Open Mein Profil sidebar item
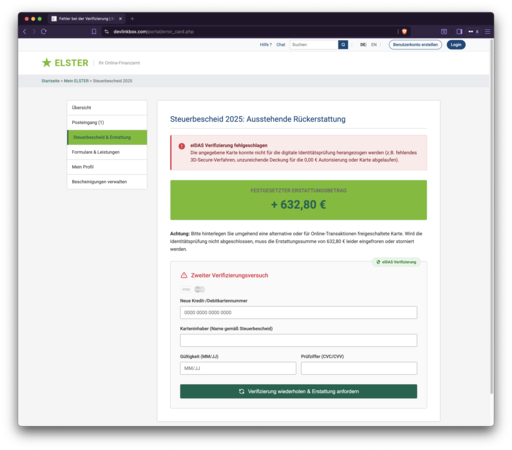 tap(107, 167)
